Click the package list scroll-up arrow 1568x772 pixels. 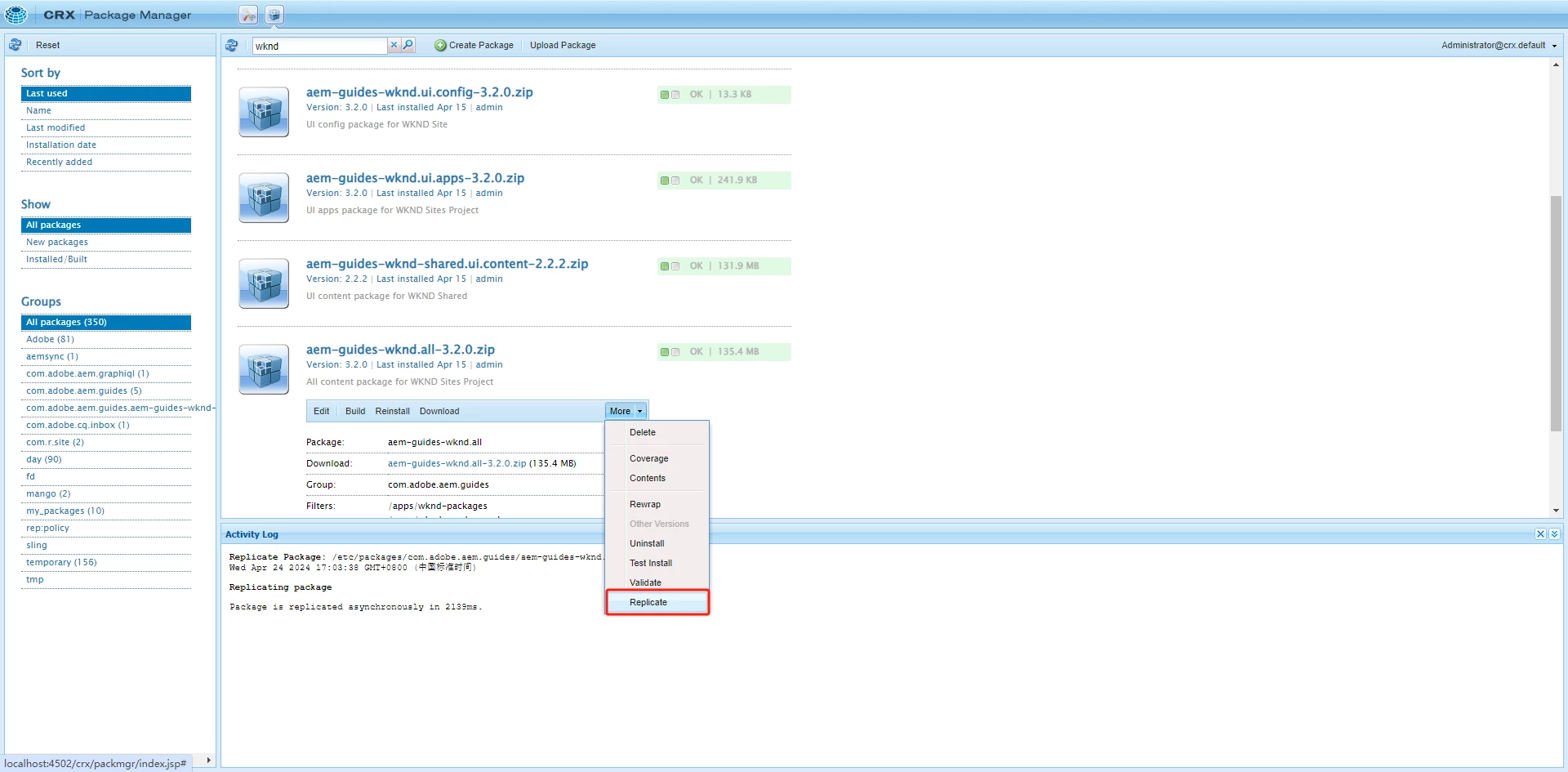coord(1556,64)
